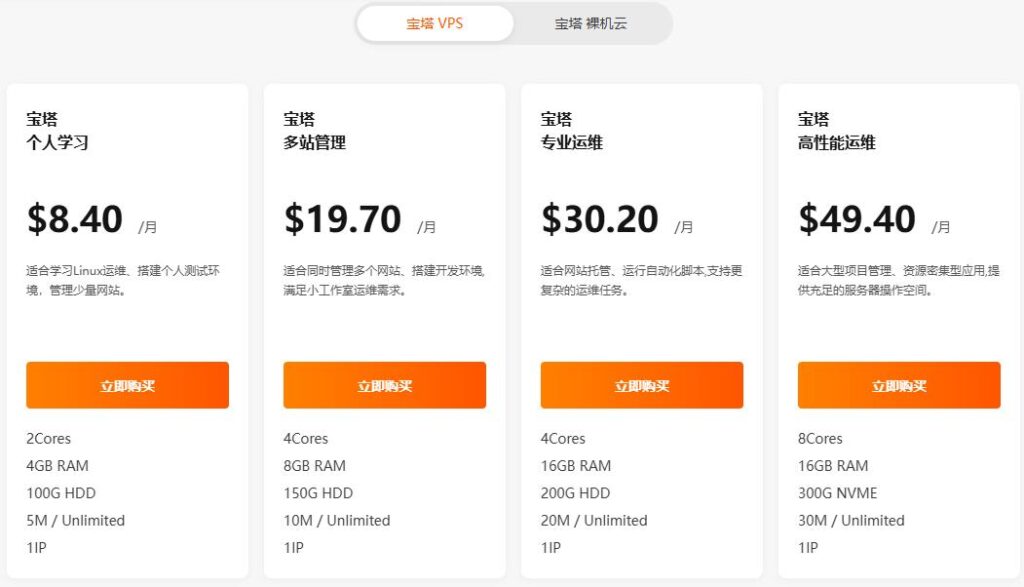Click 立即购买 for the 高性能运维 plan
This screenshot has width=1024, height=587.
[899, 385]
